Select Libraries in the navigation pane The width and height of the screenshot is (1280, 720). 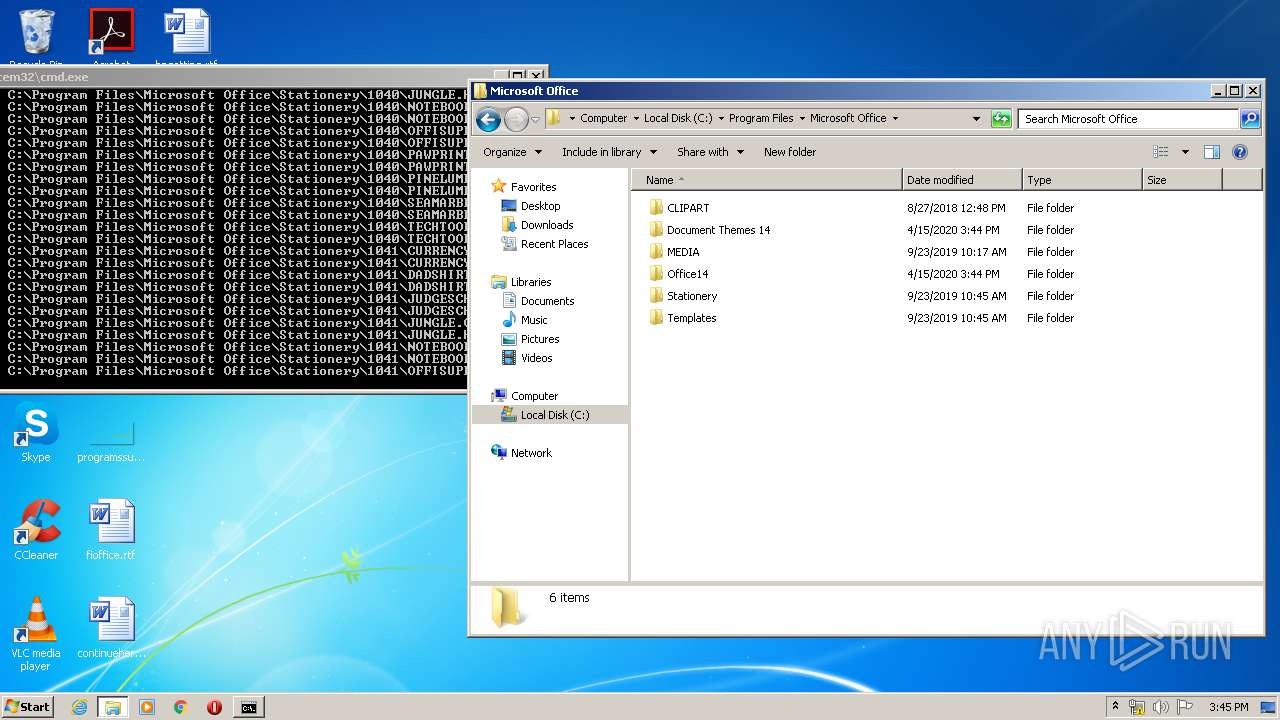[531, 282]
